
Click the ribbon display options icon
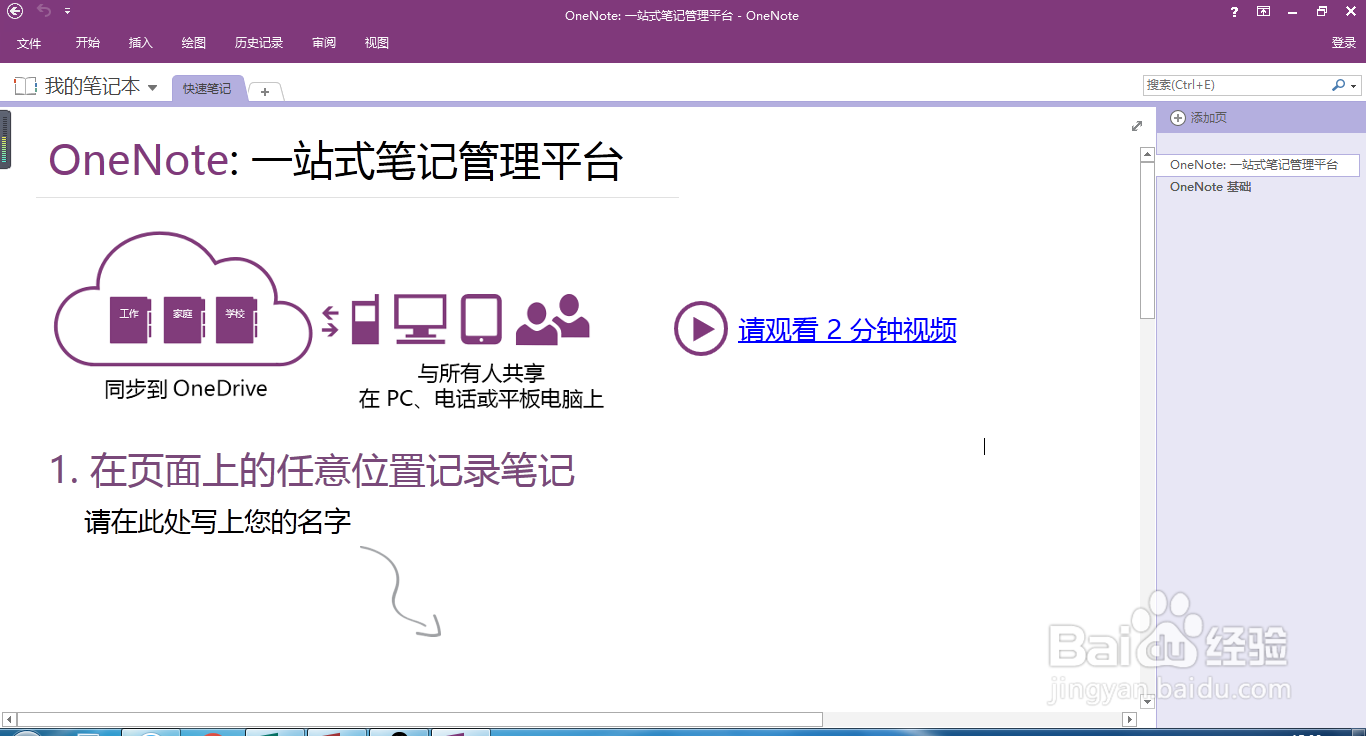pos(1264,12)
